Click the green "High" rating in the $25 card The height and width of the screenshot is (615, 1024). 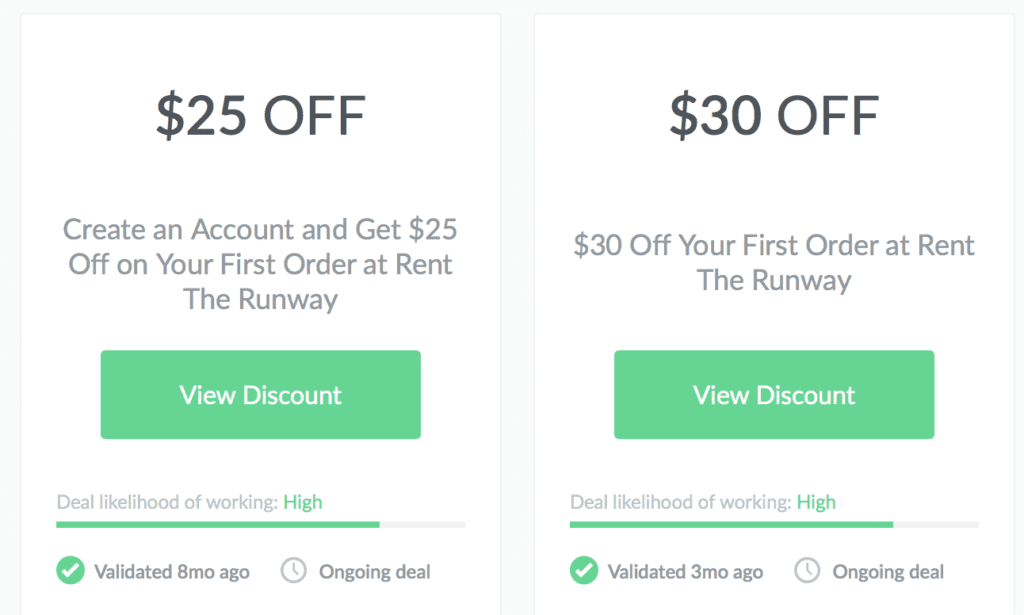coord(302,502)
